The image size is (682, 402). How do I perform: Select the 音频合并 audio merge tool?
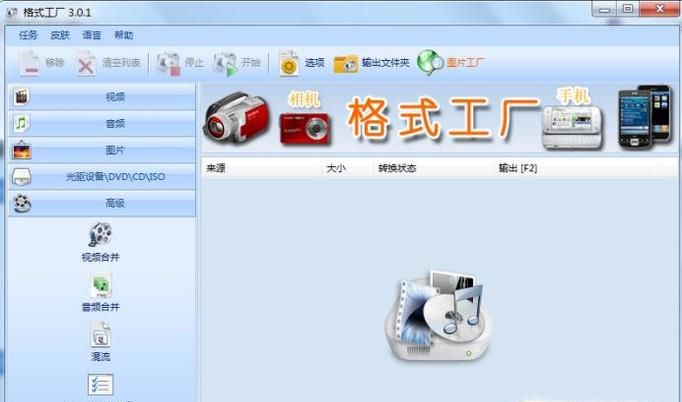click(100, 291)
